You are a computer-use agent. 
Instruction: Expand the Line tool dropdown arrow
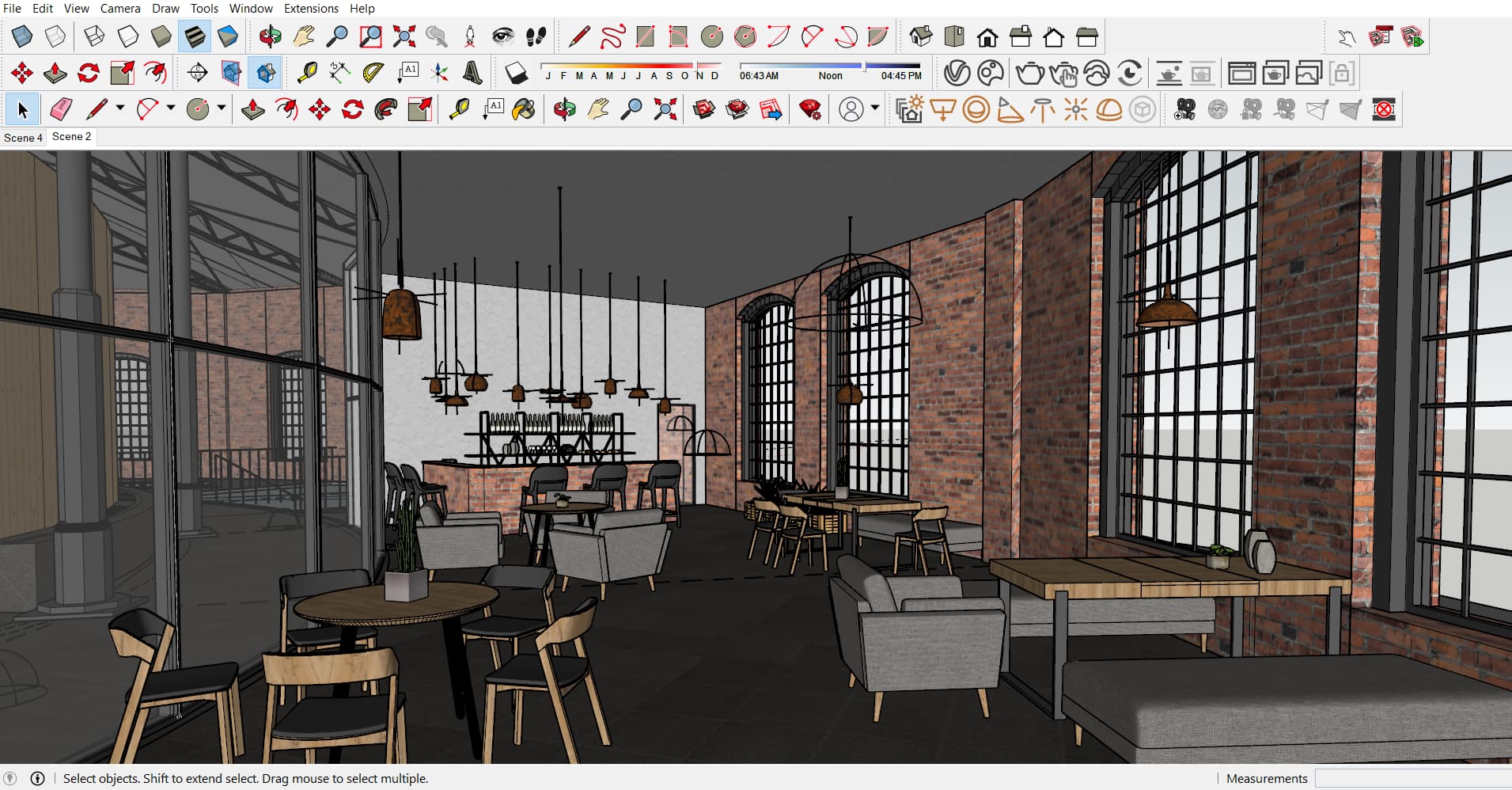[x=120, y=108]
